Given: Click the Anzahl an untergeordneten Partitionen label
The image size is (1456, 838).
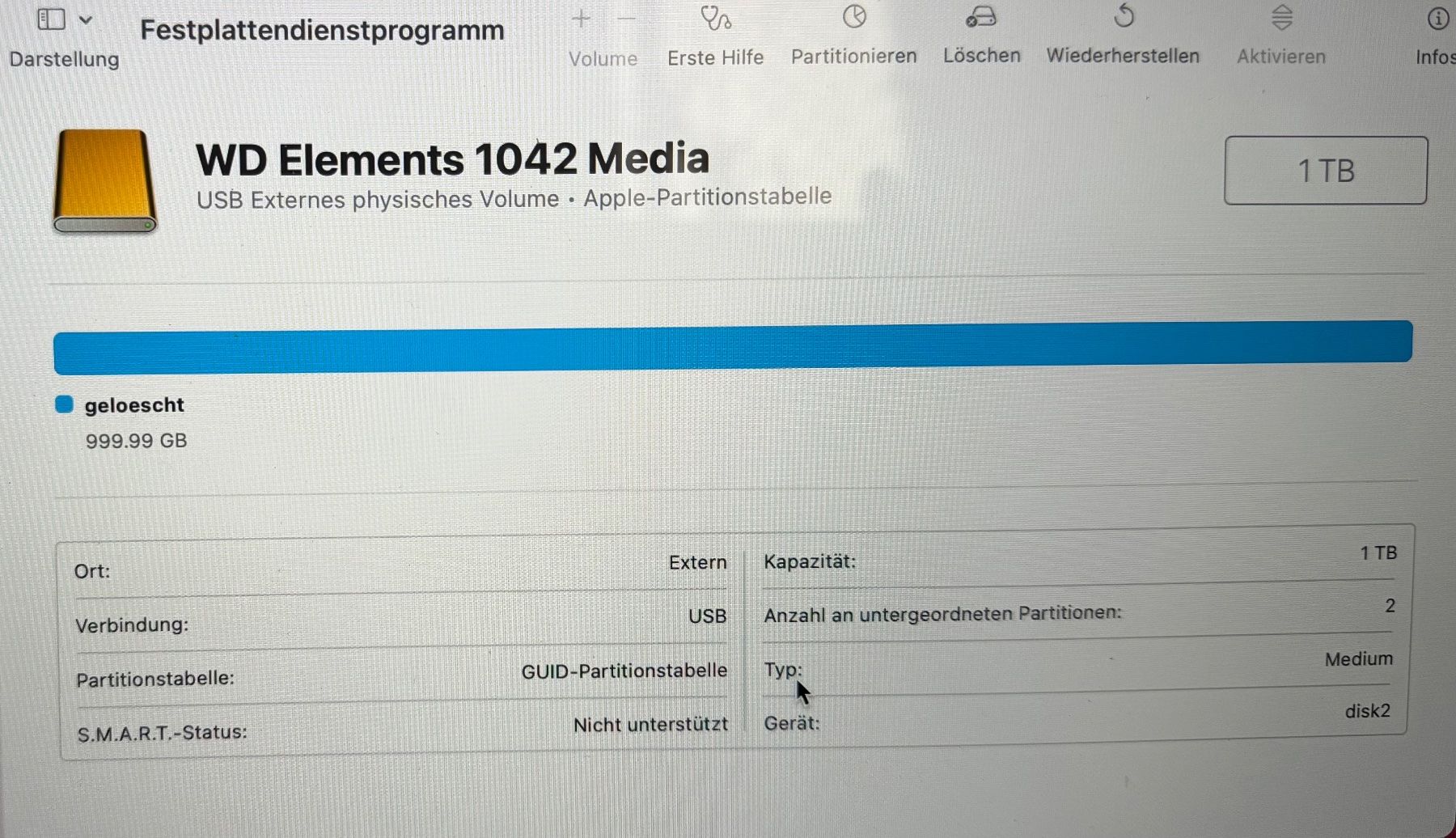Looking at the screenshot, I should (942, 614).
